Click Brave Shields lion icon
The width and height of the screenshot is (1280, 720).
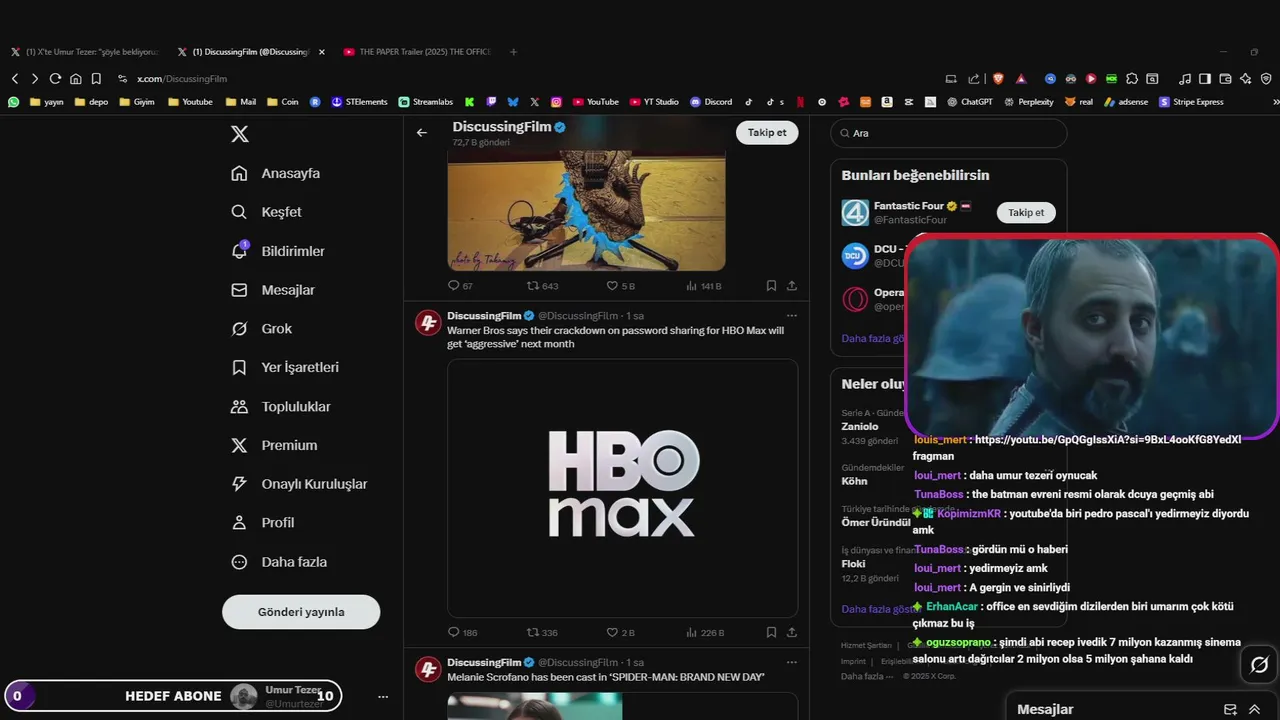pos(998,78)
